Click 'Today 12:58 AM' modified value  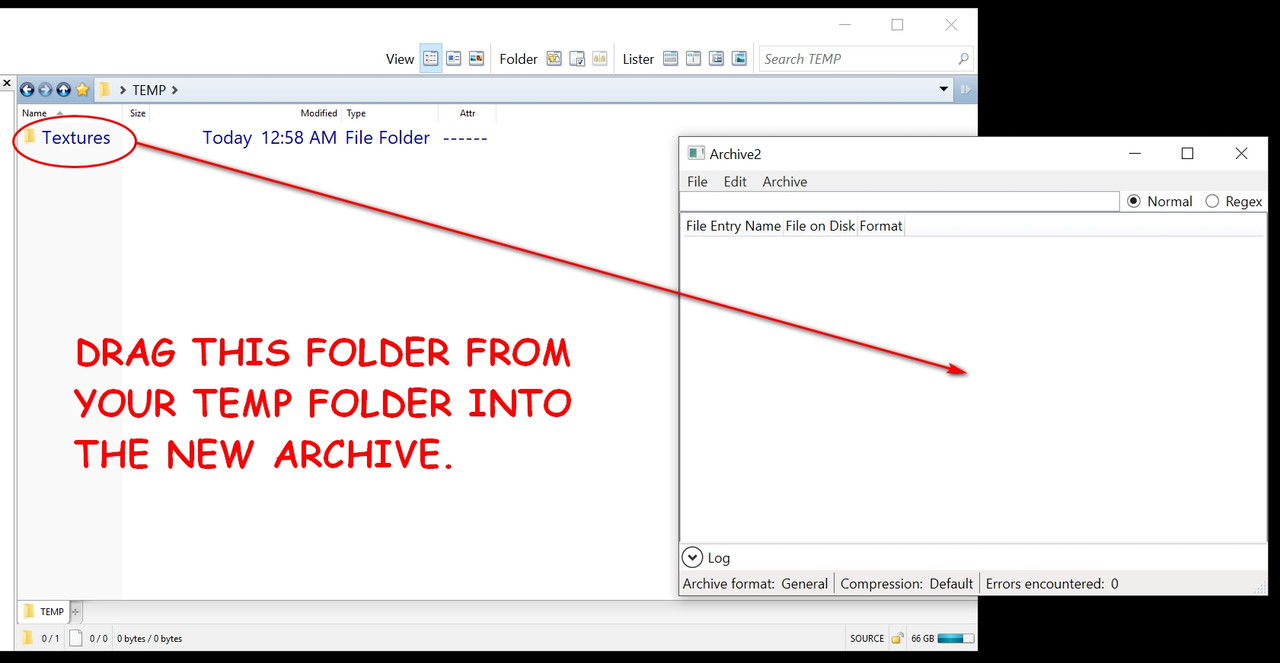(x=270, y=138)
